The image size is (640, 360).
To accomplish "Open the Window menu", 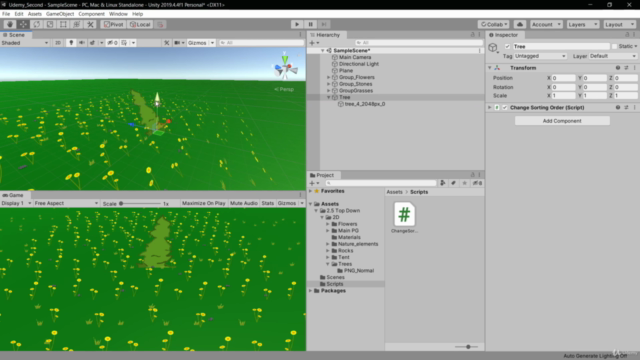I will (x=118, y=14).
